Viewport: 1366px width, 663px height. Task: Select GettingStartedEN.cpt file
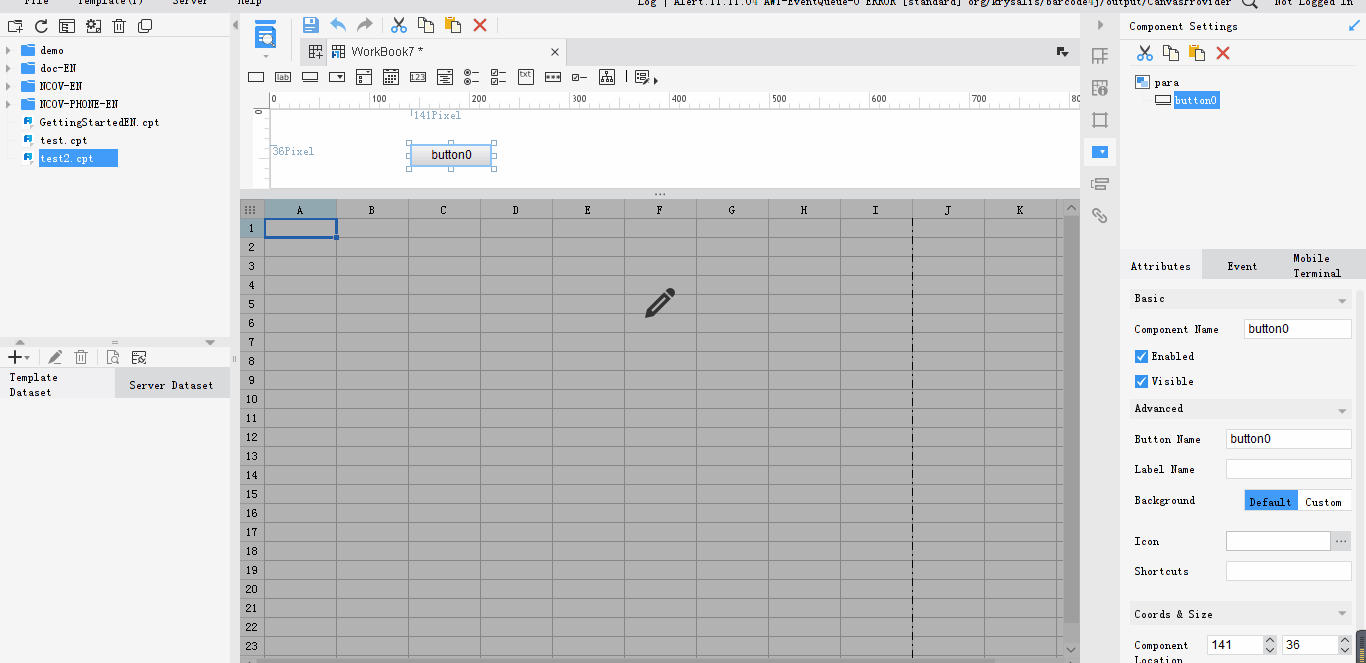click(99, 122)
